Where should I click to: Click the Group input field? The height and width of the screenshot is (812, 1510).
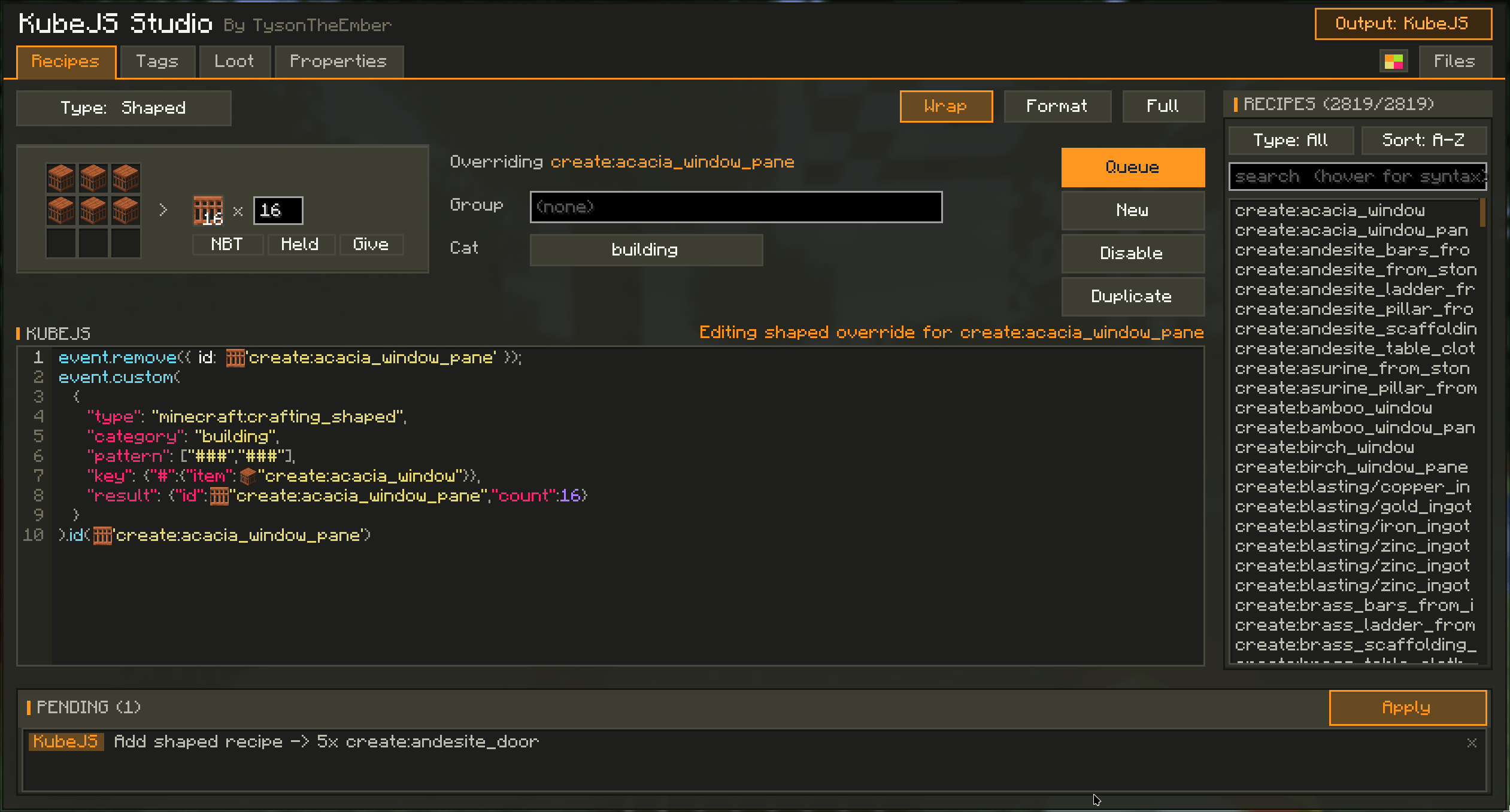click(736, 207)
